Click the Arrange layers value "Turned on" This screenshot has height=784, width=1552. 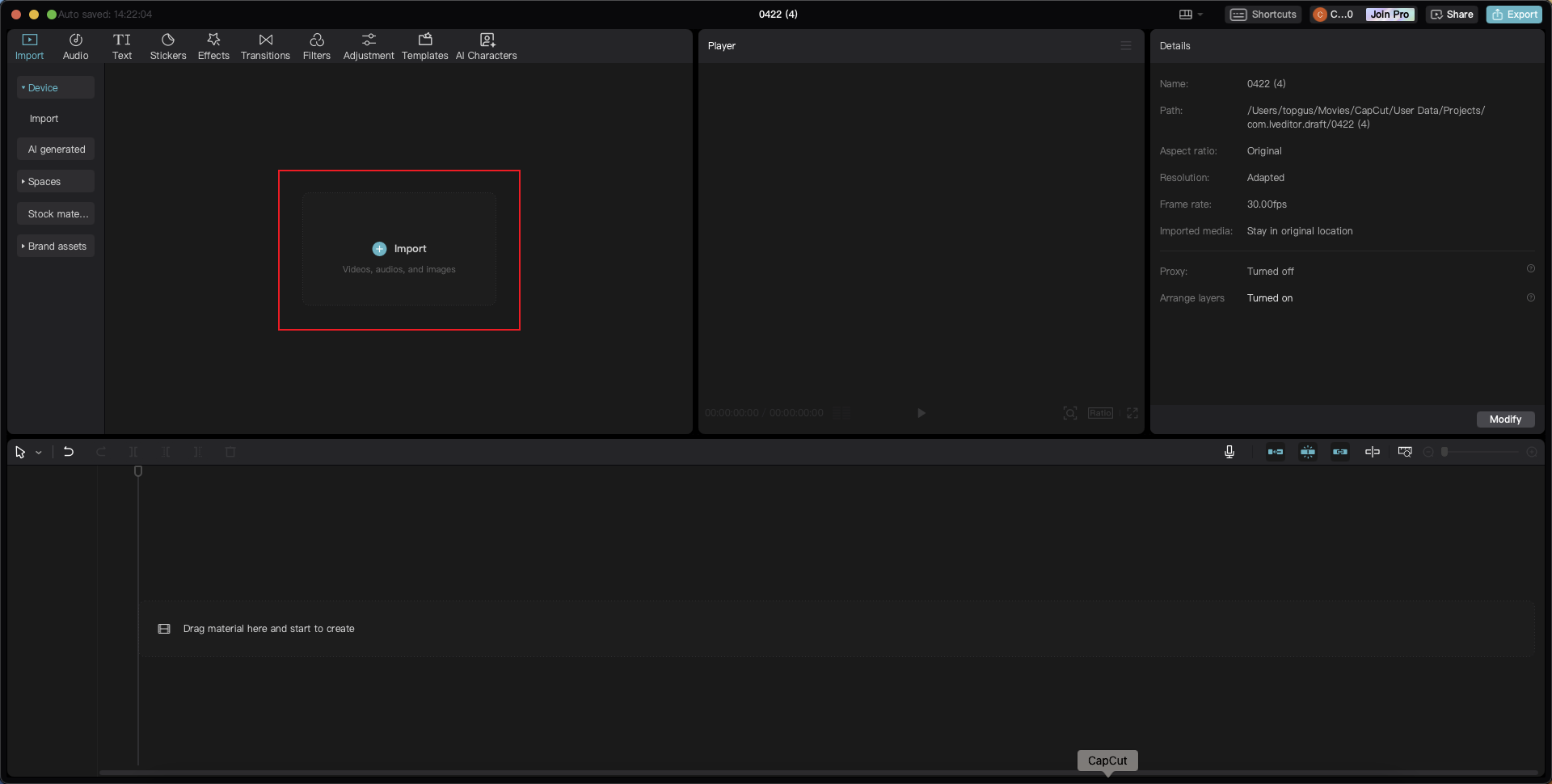click(x=1269, y=298)
